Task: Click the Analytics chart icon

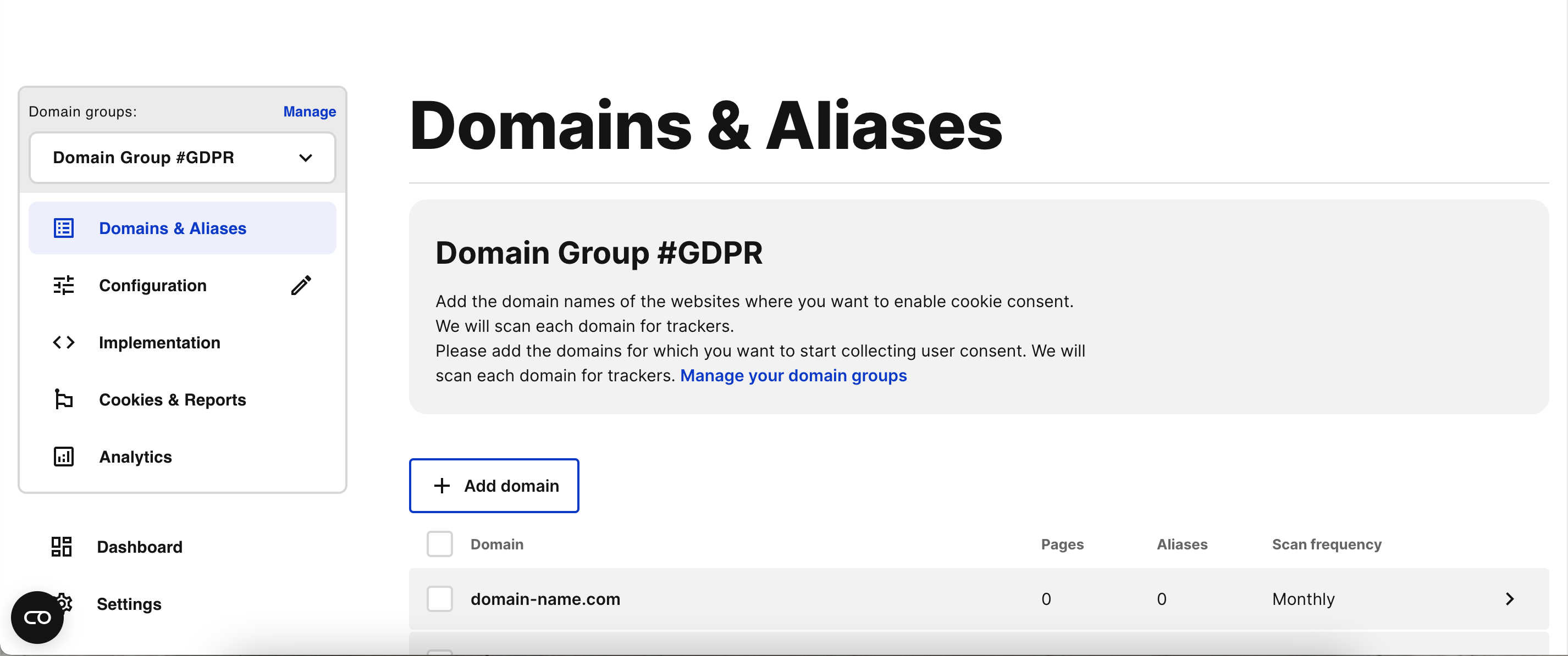Action: point(63,457)
